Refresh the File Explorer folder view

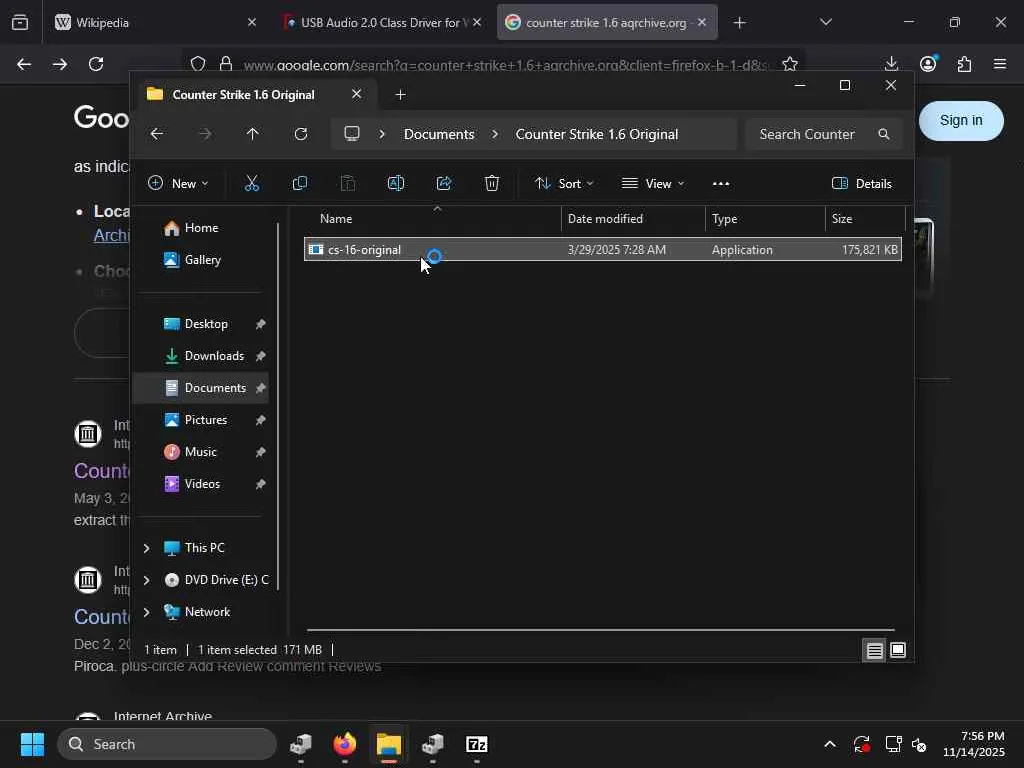tap(301, 134)
